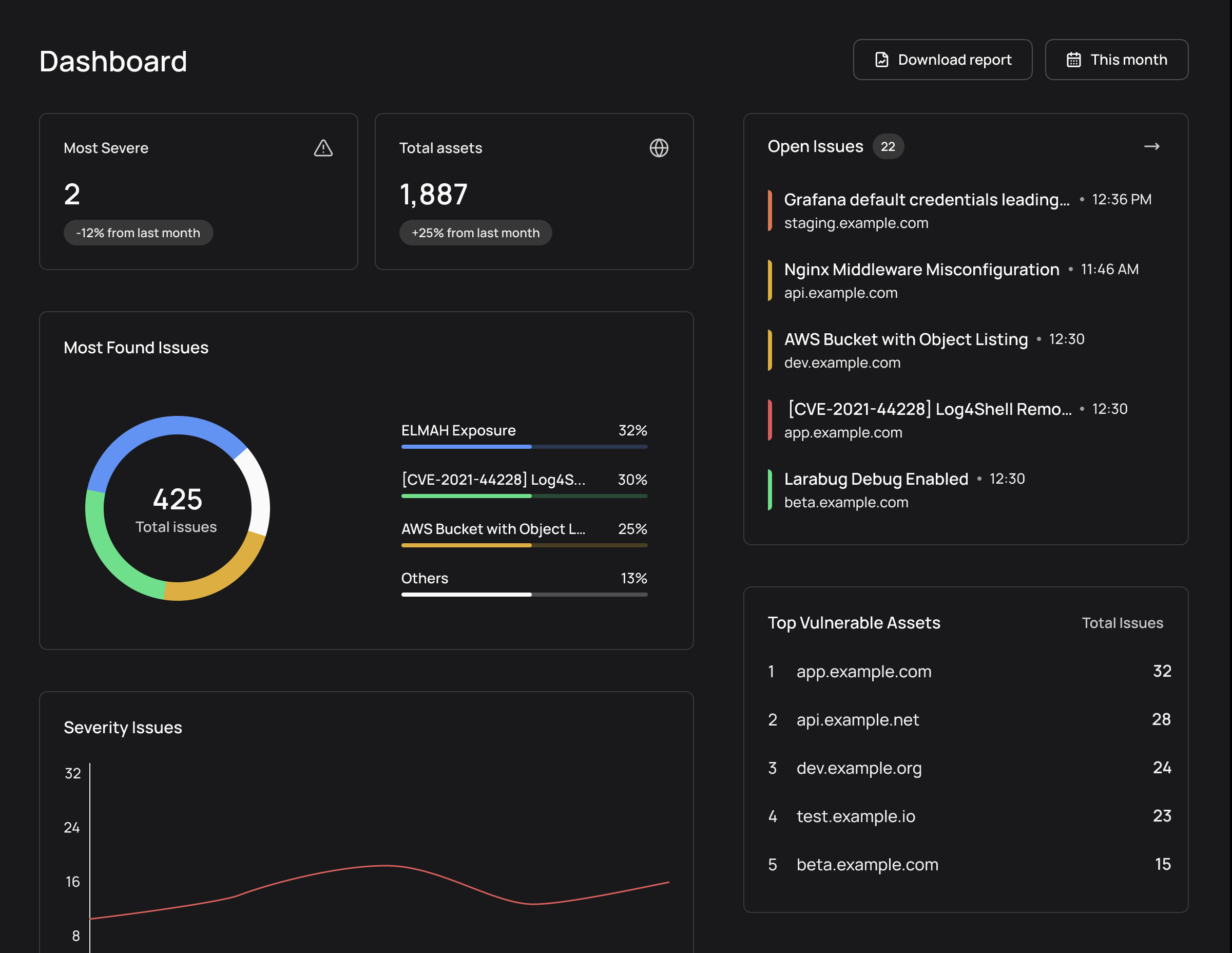
Task: Toggle the Others category in Most Found Issues
Action: coord(425,578)
